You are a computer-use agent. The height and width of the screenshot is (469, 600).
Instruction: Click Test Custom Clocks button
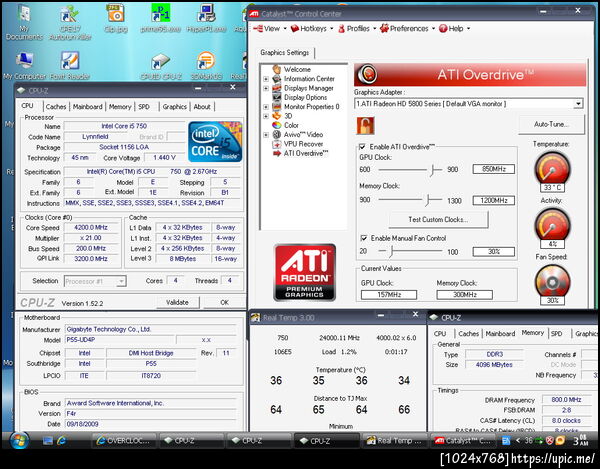pyautogui.click(x=438, y=220)
